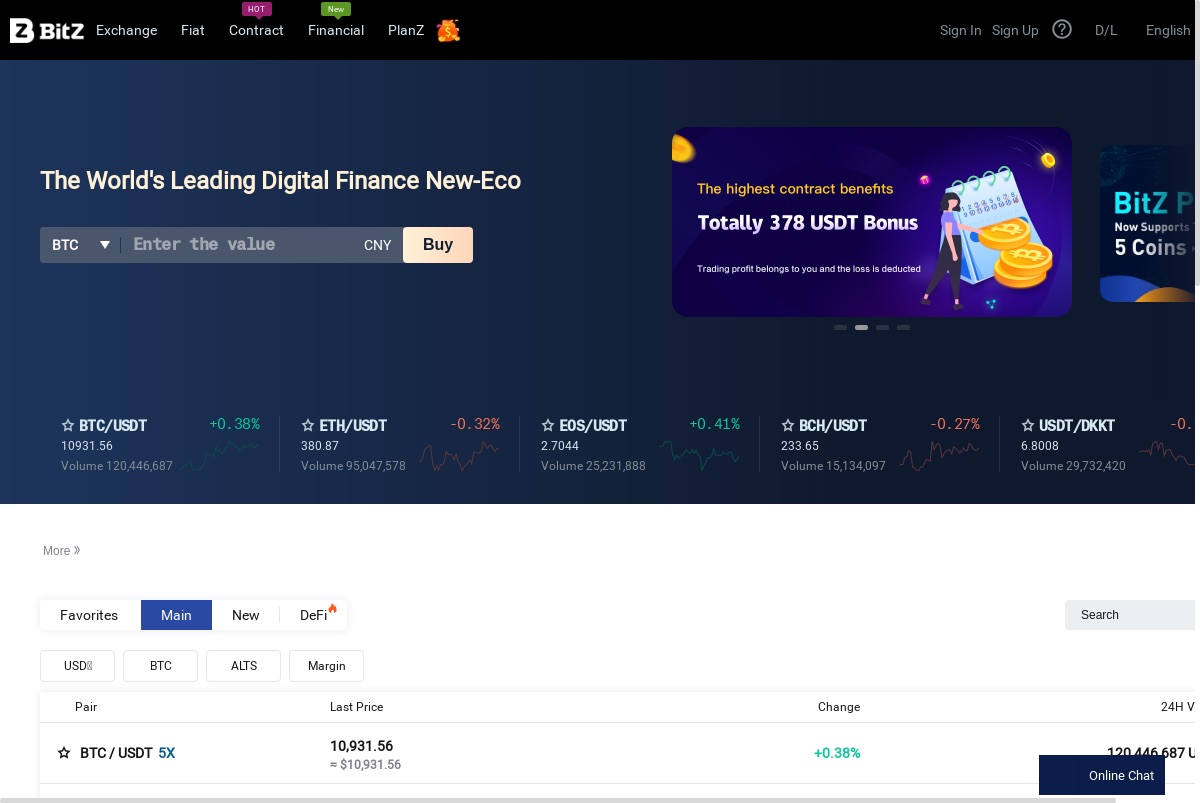Open the Contract menu
Image resolution: width=1200 pixels, height=803 pixels.
point(256,30)
